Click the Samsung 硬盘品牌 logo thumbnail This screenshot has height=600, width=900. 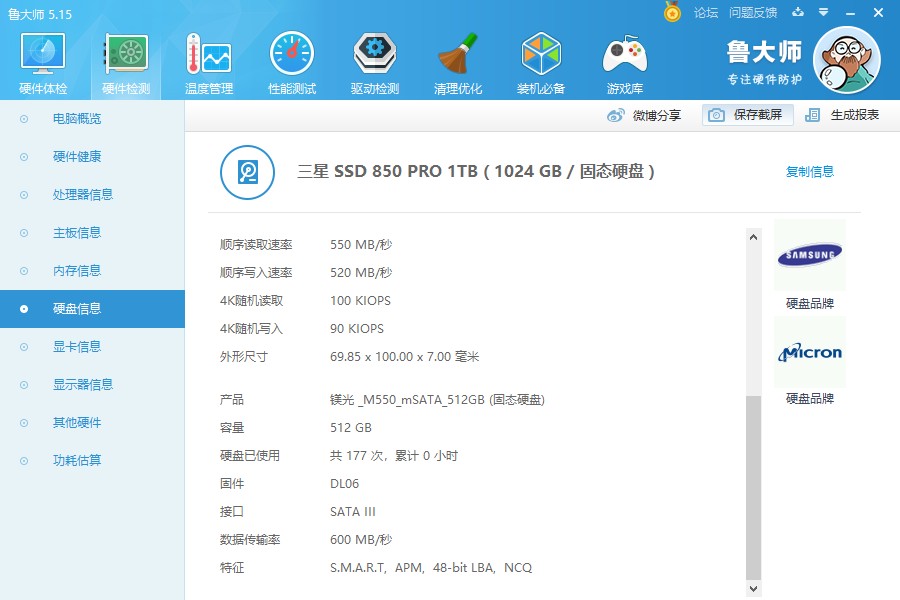pyautogui.click(x=810, y=255)
